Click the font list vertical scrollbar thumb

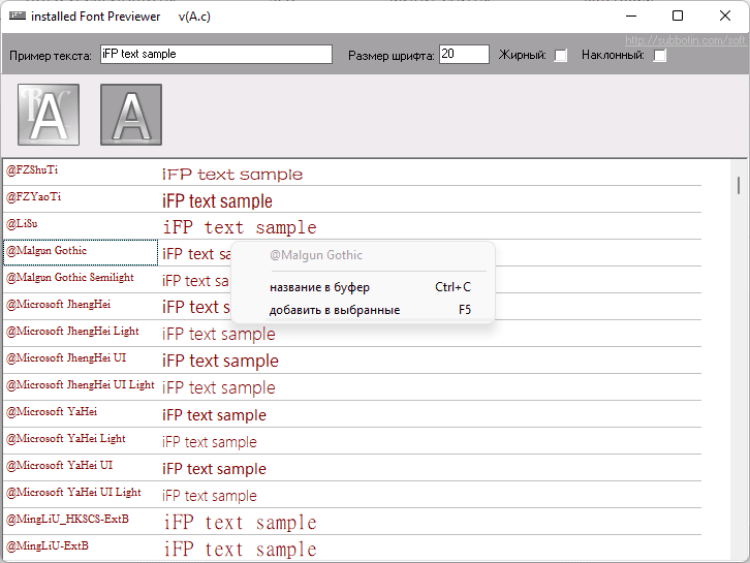pyautogui.click(x=738, y=185)
